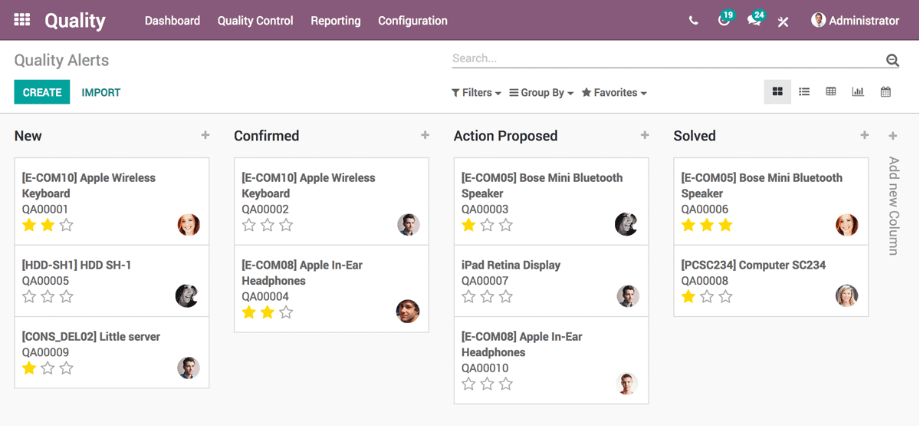Screen dimensions: 919x426
Task: Open the conversations icon with badge 24
Action: (754, 21)
